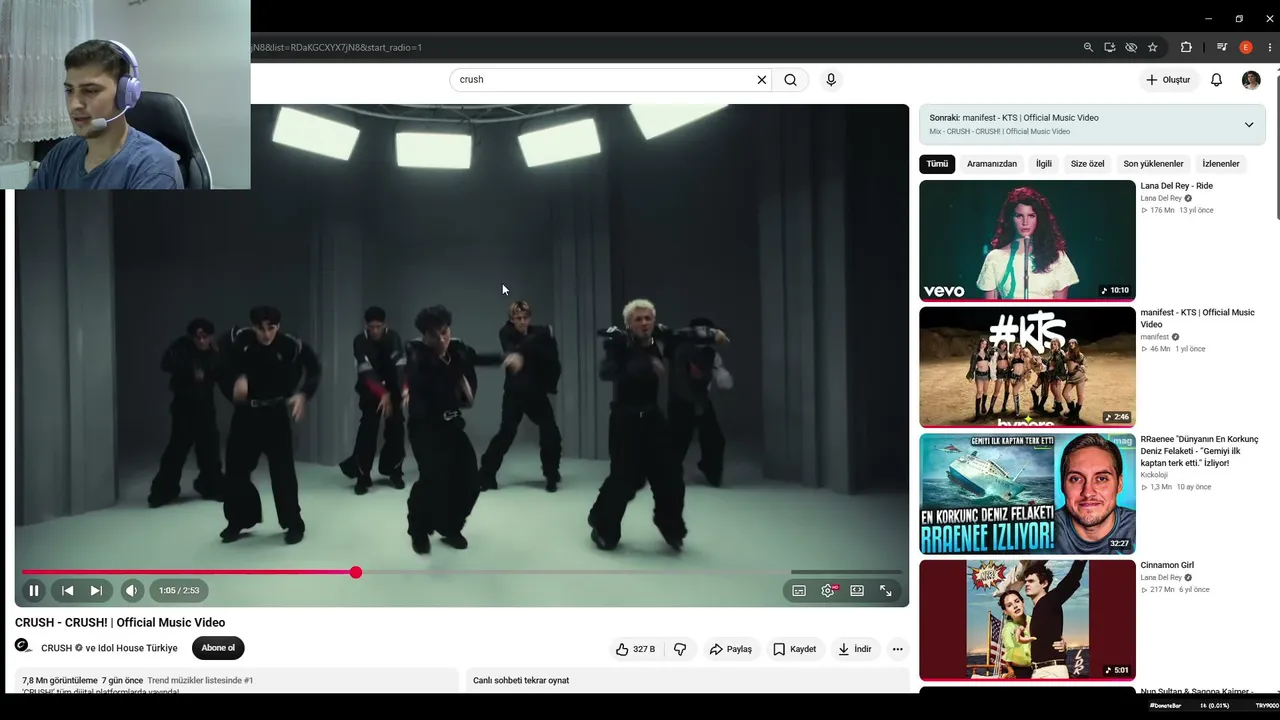Open the Cinnamon Girl thumbnail

click(1027, 620)
